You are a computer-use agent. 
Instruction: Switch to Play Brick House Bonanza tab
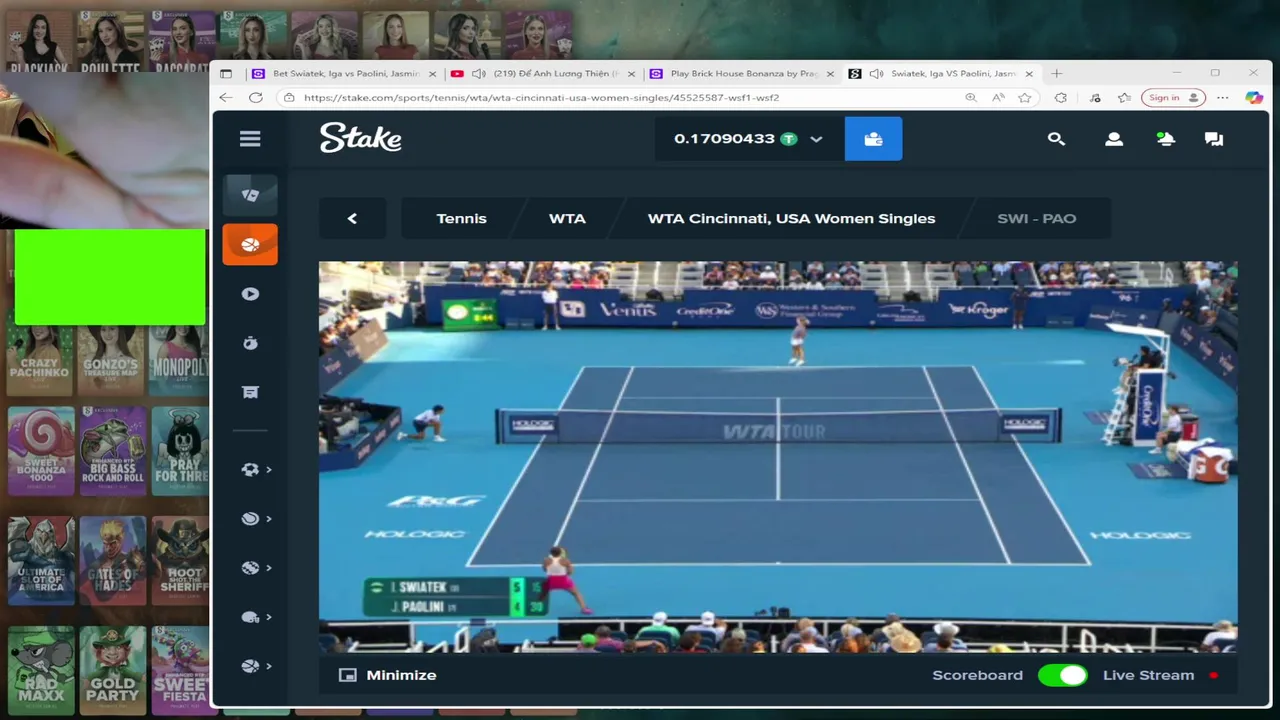[x=742, y=74]
